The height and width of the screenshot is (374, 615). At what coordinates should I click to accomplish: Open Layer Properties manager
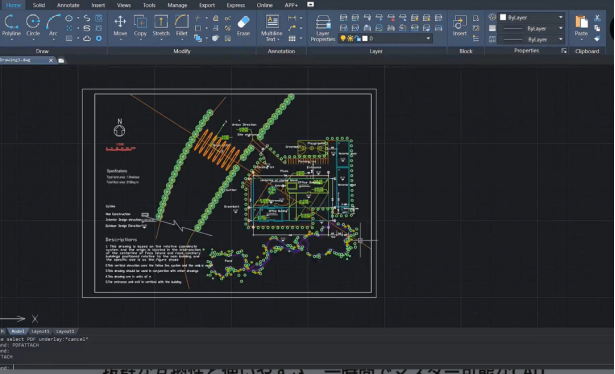323,27
